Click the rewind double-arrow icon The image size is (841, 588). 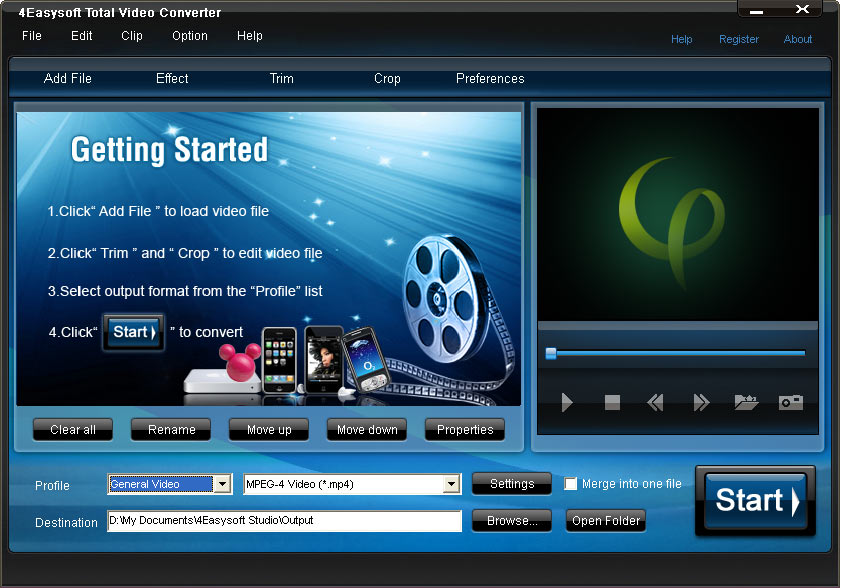tap(656, 403)
